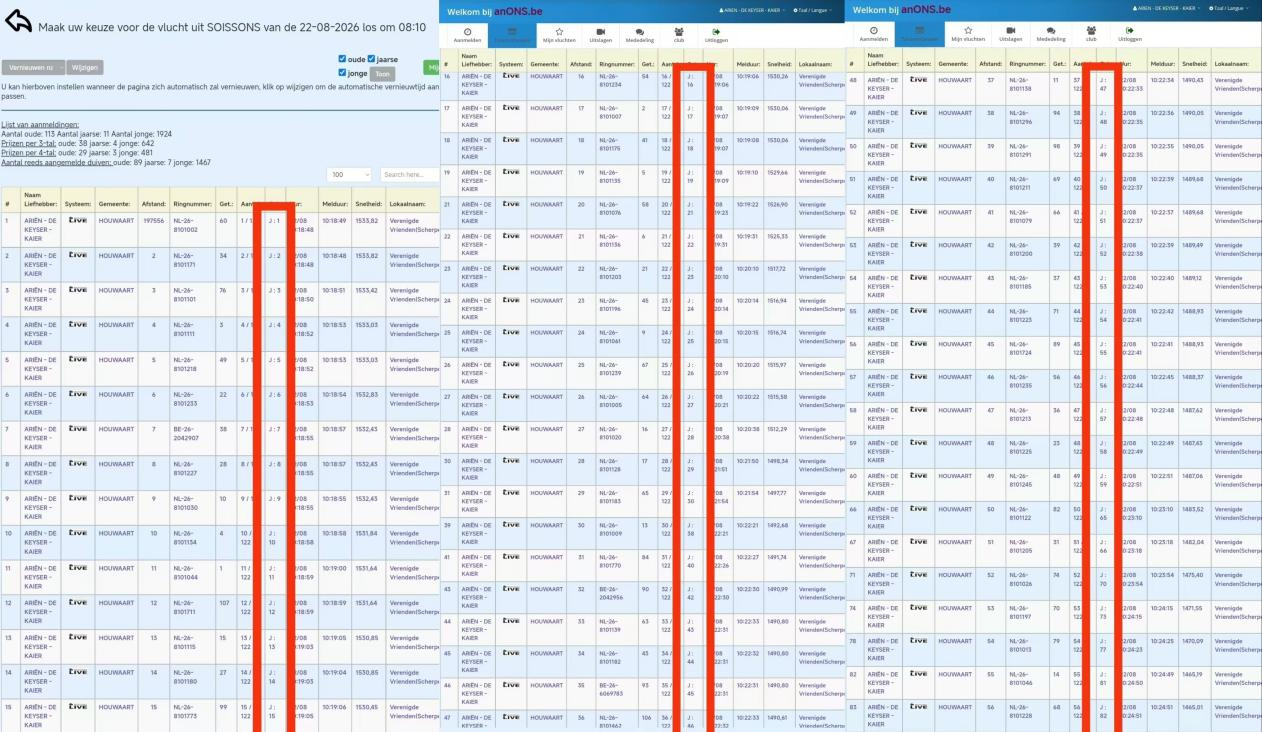Select speed value 1475,40 in right panel

pyautogui.click(x=1193, y=575)
